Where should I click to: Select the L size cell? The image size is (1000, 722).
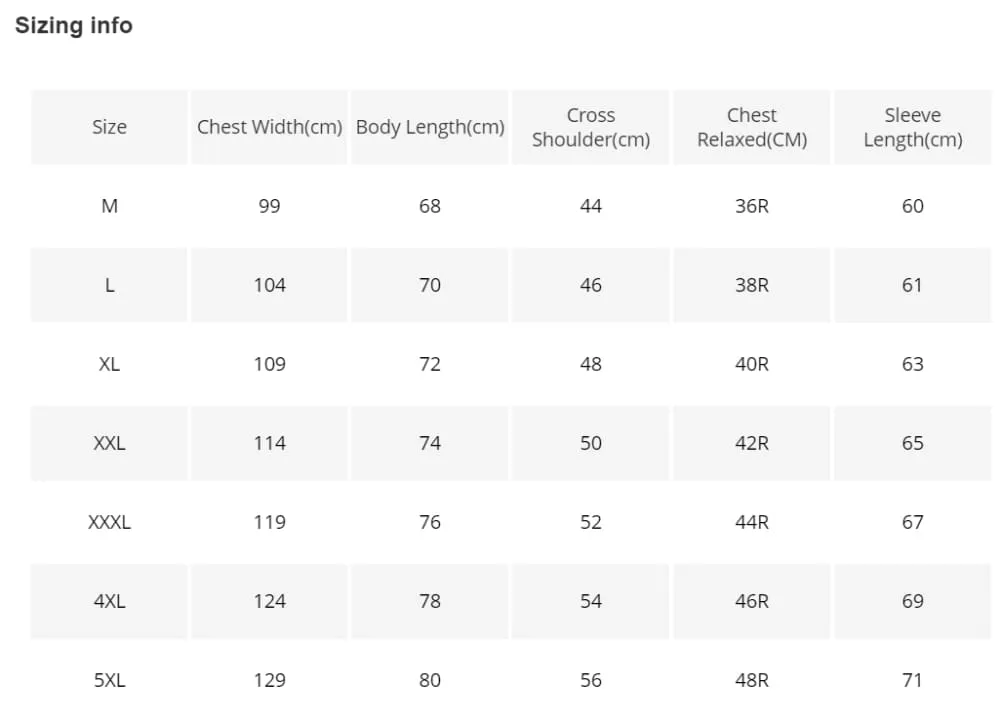click(x=109, y=285)
